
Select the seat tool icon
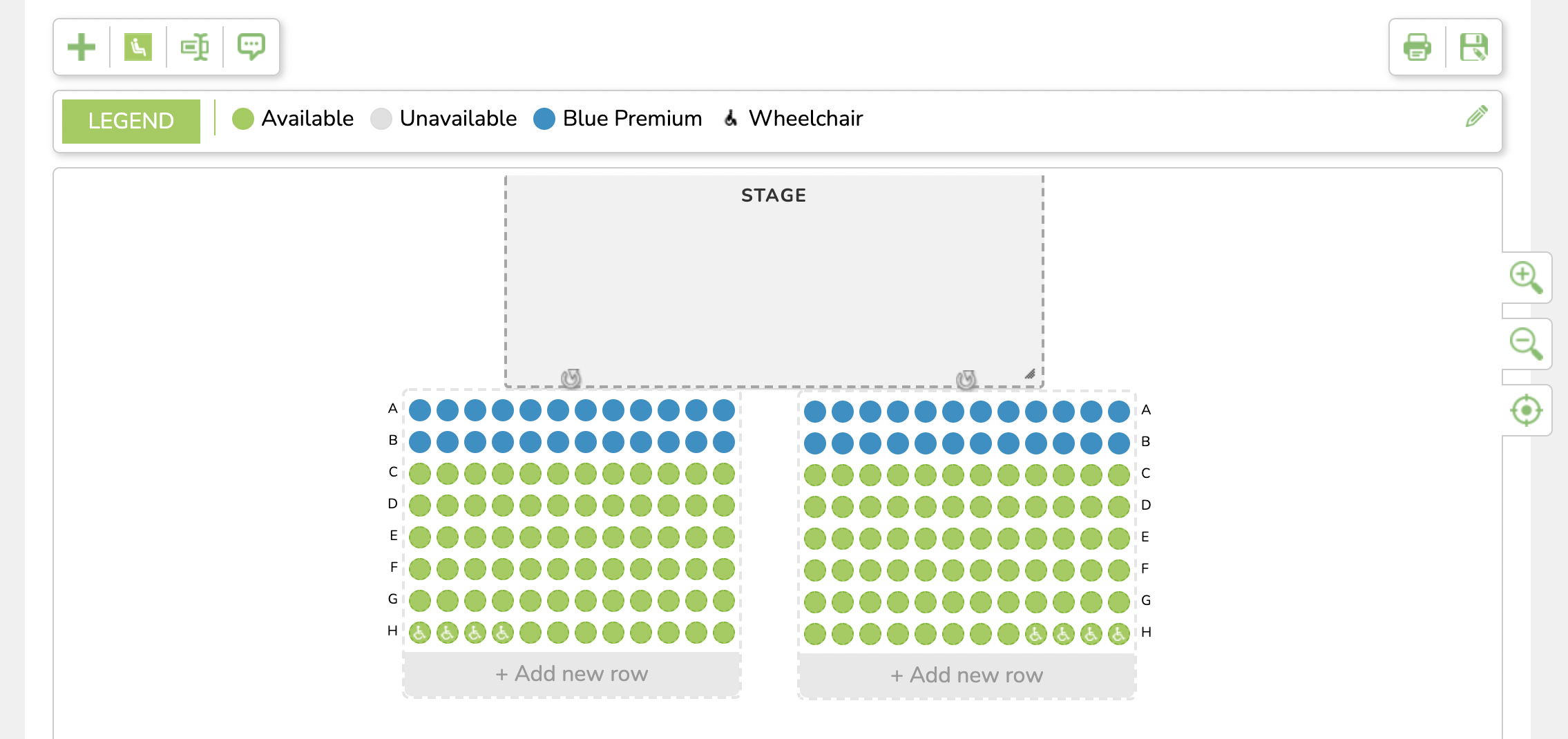[x=138, y=47]
